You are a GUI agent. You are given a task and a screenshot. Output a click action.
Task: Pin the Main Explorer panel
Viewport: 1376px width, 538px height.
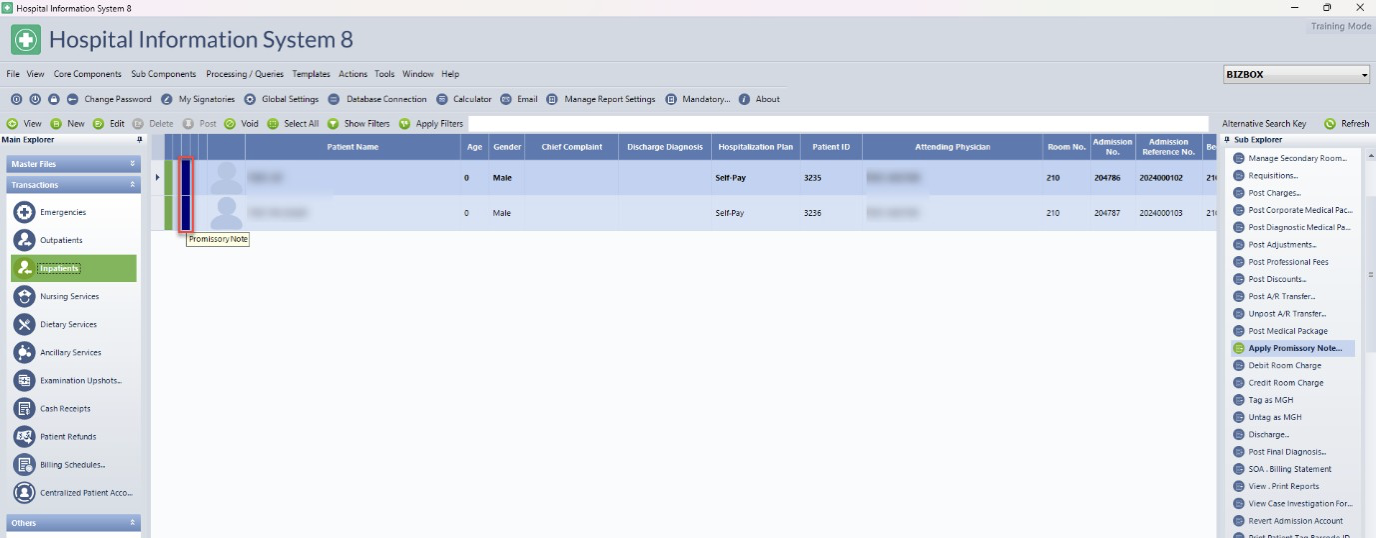coord(139,140)
